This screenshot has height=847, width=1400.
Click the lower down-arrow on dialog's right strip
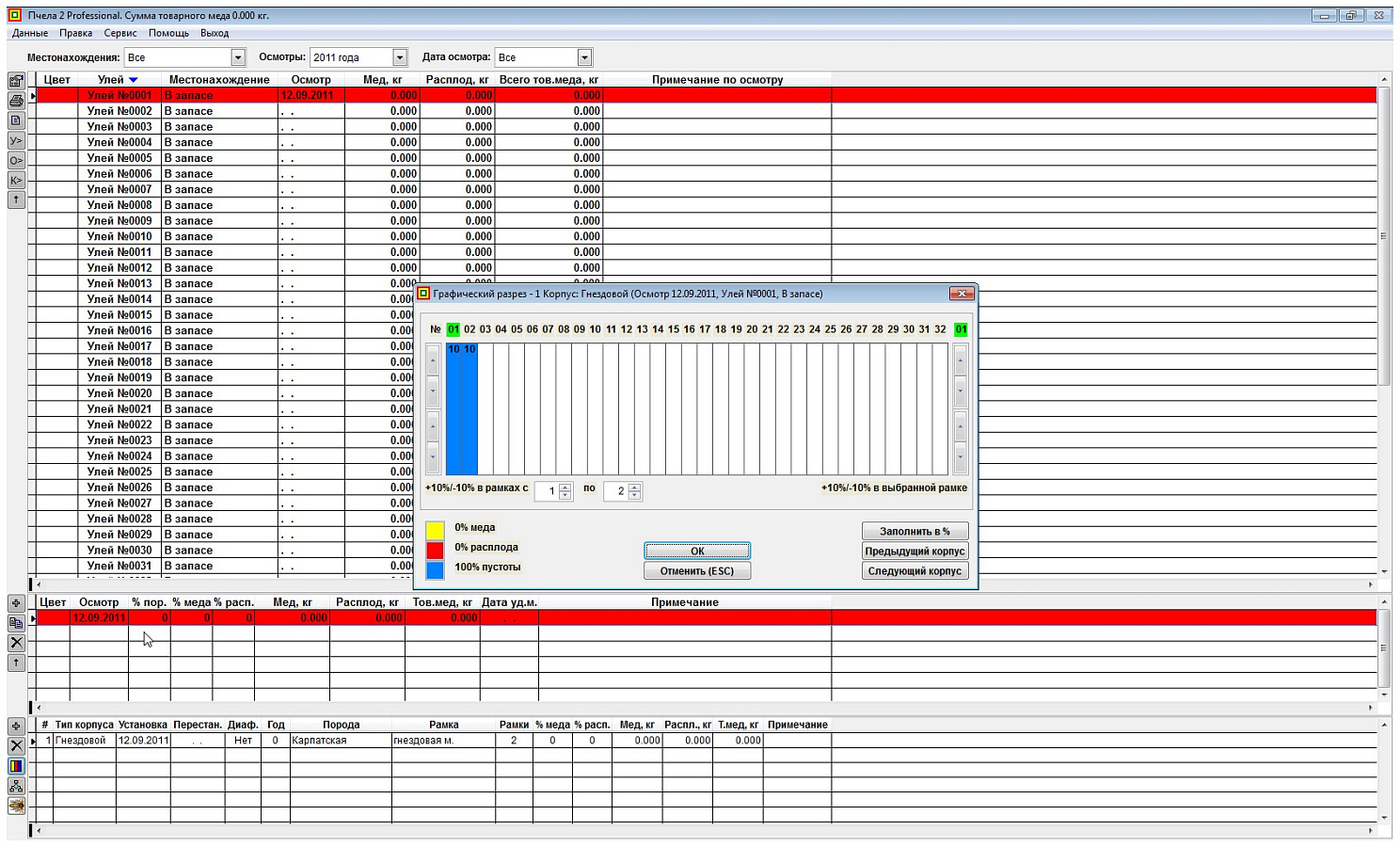(961, 457)
